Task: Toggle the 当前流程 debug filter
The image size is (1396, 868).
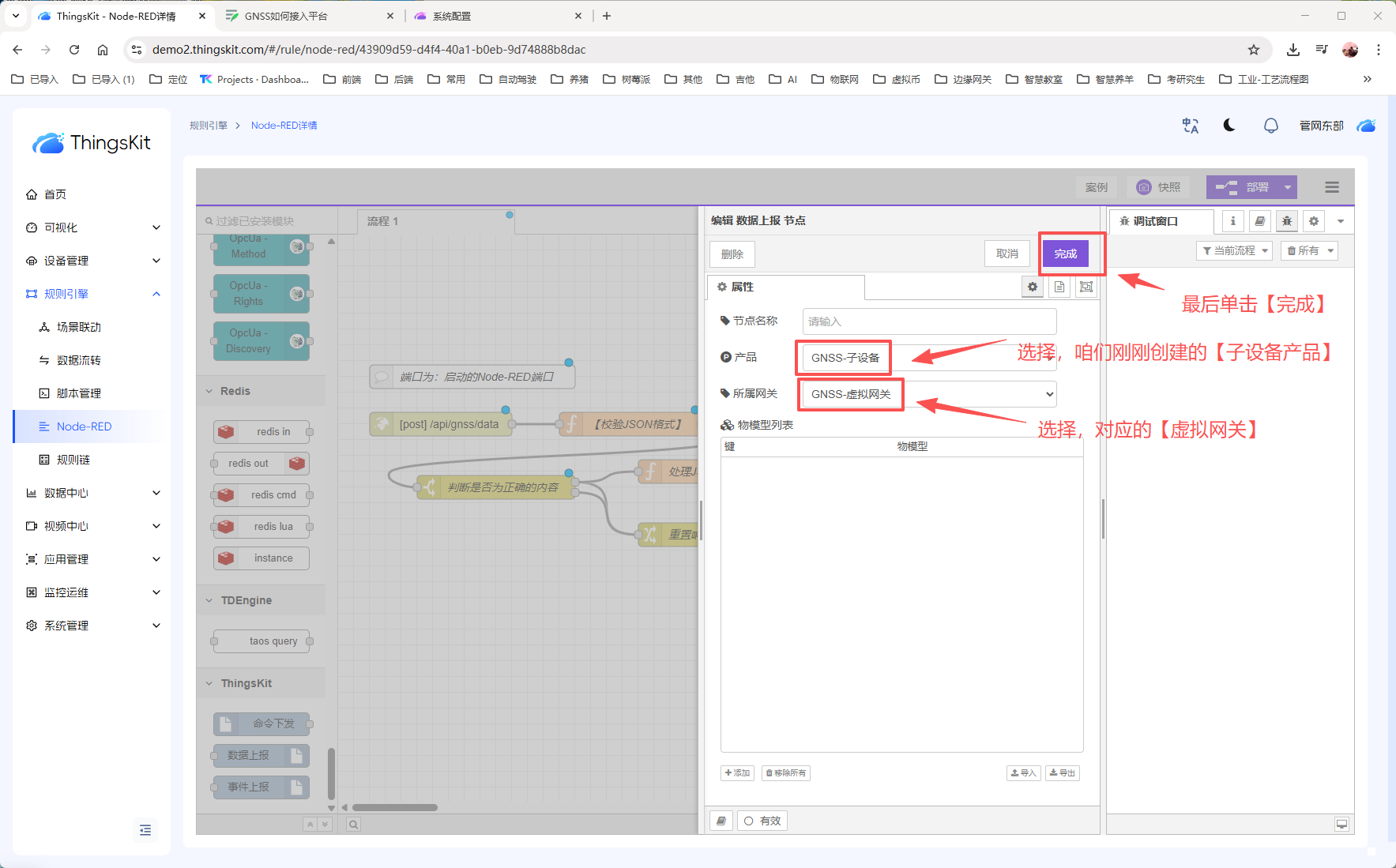Action: tap(1234, 251)
